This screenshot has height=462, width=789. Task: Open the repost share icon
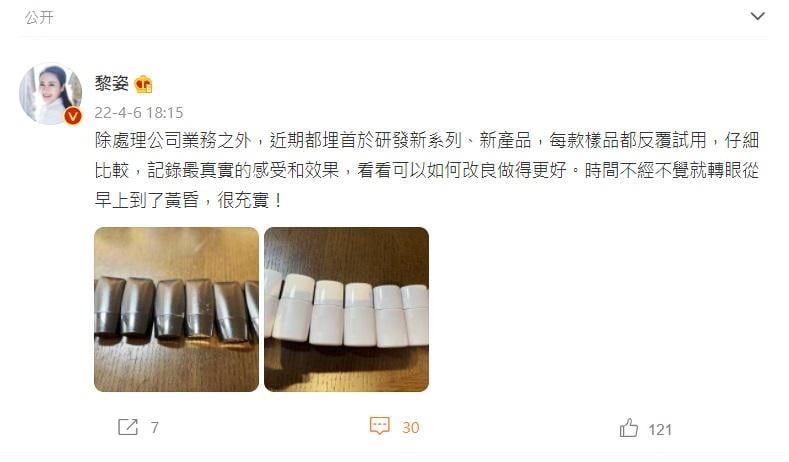(128, 427)
